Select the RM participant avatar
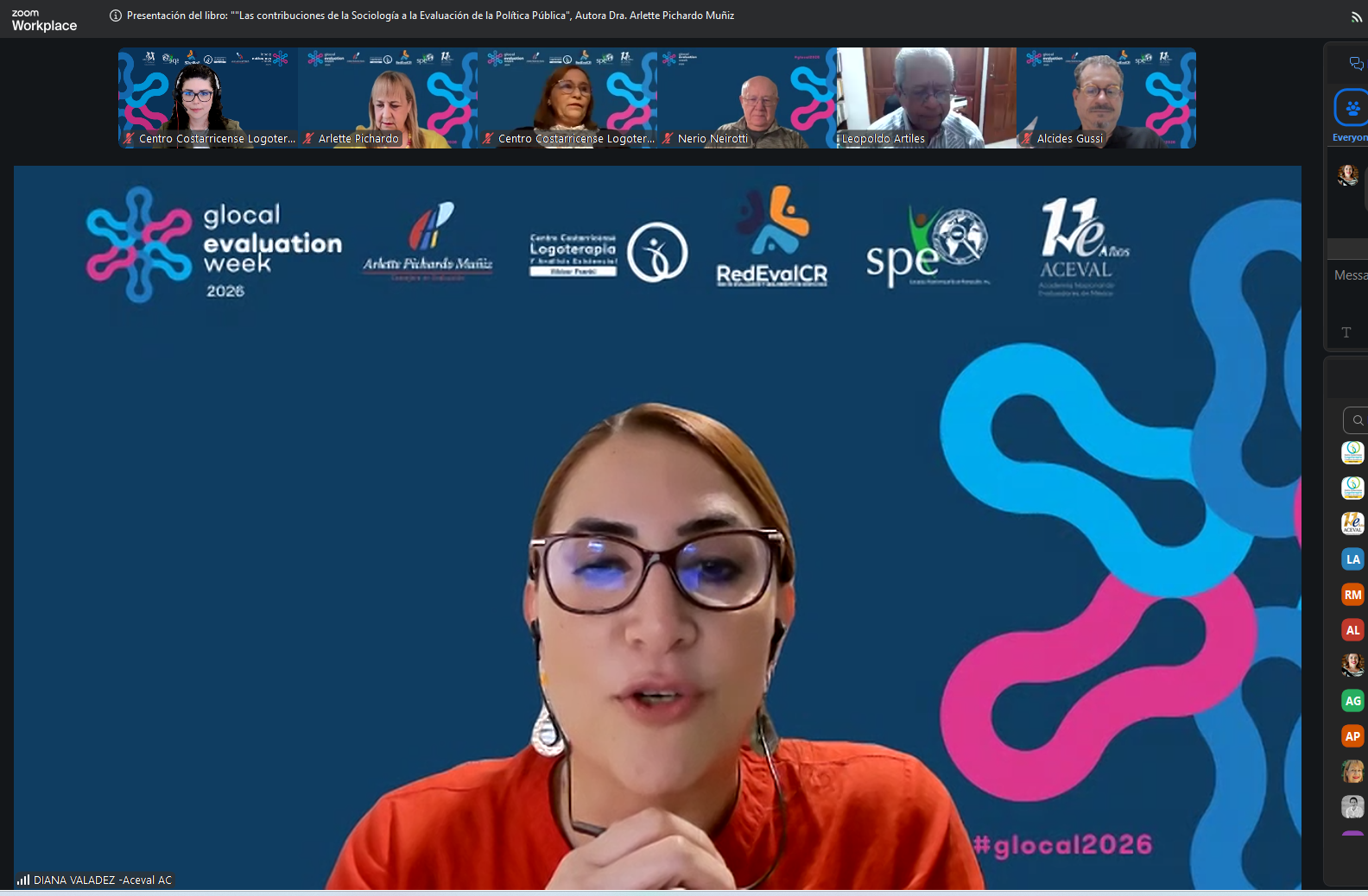 tap(1352, 595)
